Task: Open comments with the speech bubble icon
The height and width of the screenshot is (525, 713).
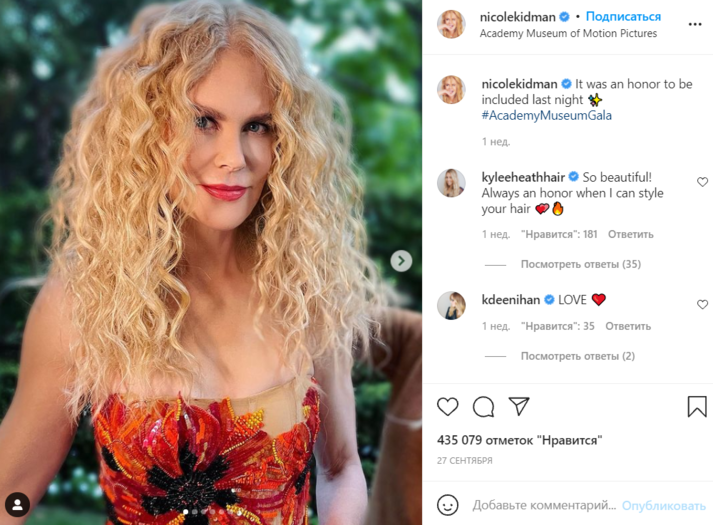Action: (x=483, y=406)
